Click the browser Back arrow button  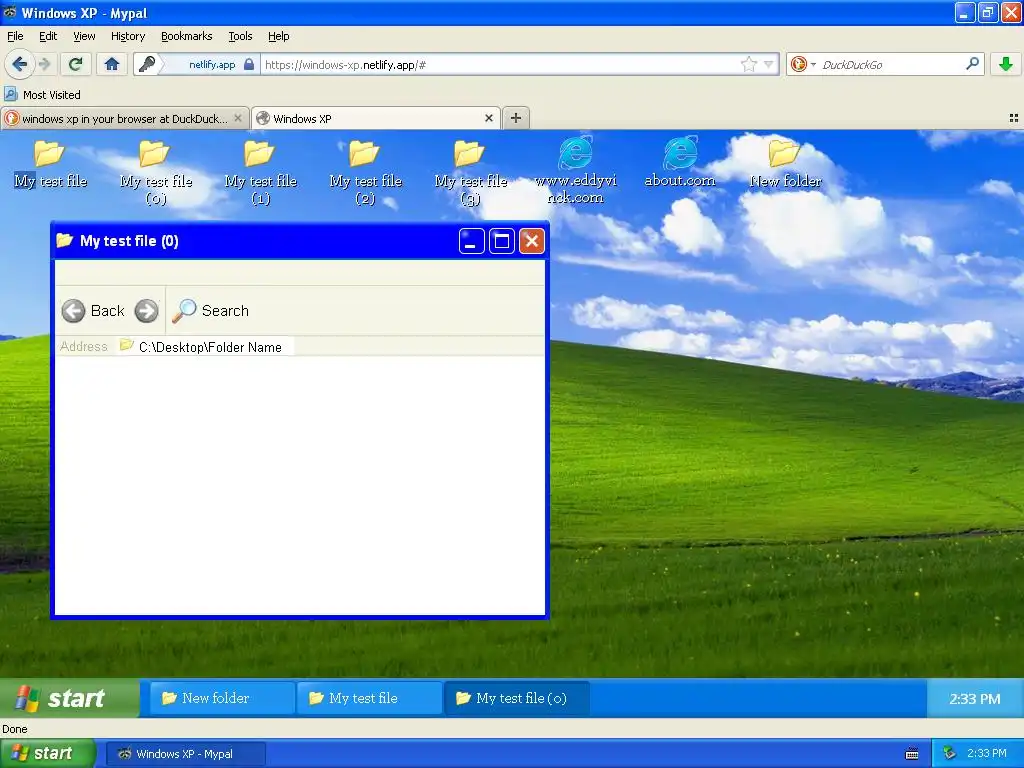tap(19, 64)
